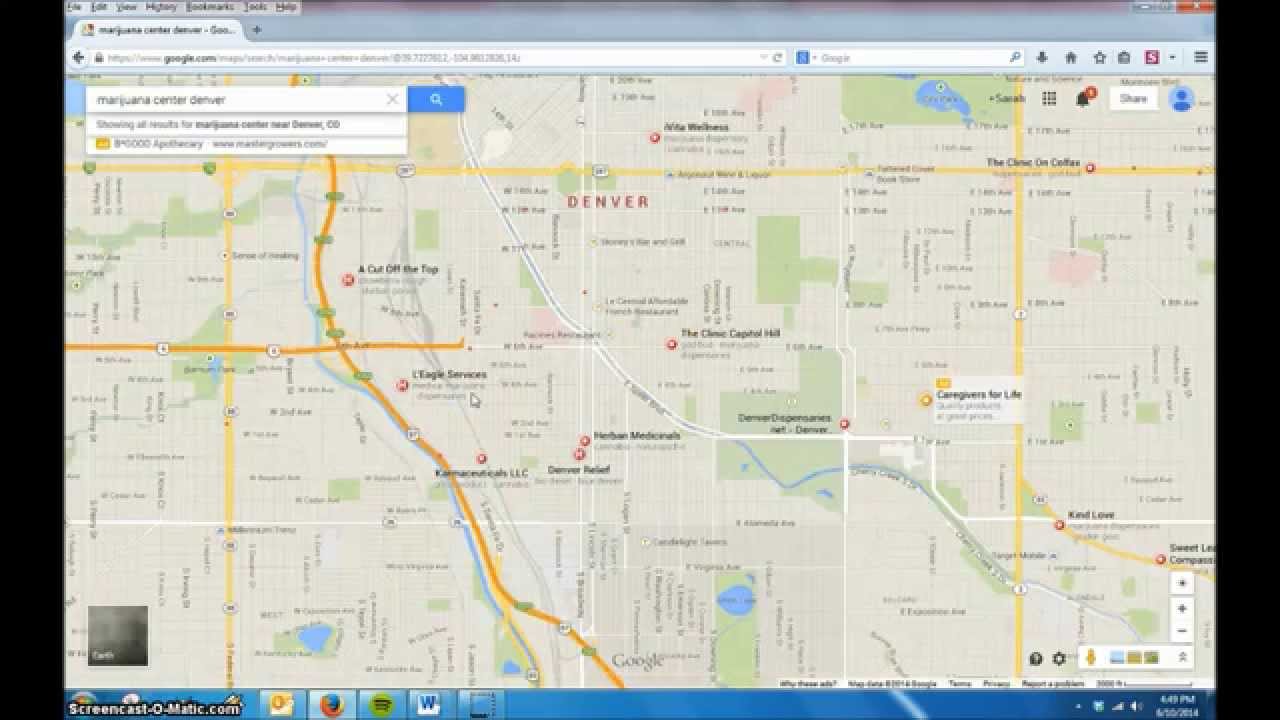Zoom out the map with minus
The width and height of the screenshot is (1280, 720).
[1182, 631]
